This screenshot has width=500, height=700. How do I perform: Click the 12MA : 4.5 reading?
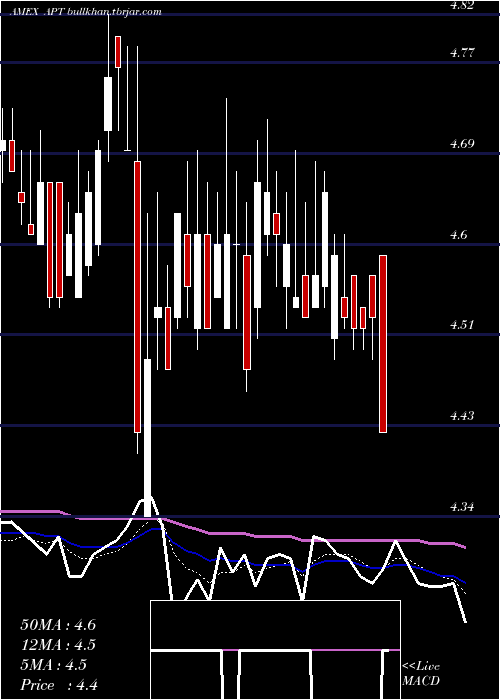click(58, 645)
